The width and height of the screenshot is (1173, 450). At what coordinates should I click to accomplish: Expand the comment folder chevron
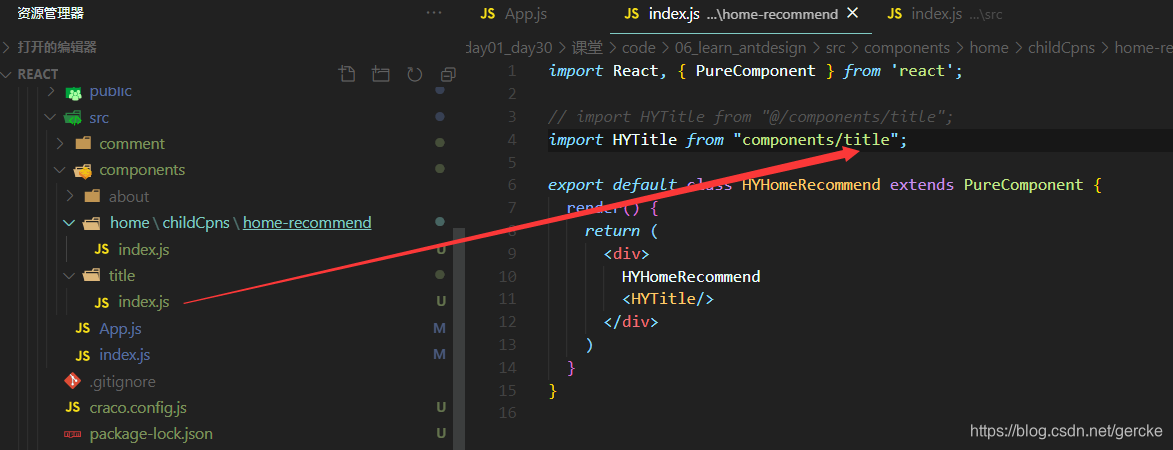click(x=61, y=144)
